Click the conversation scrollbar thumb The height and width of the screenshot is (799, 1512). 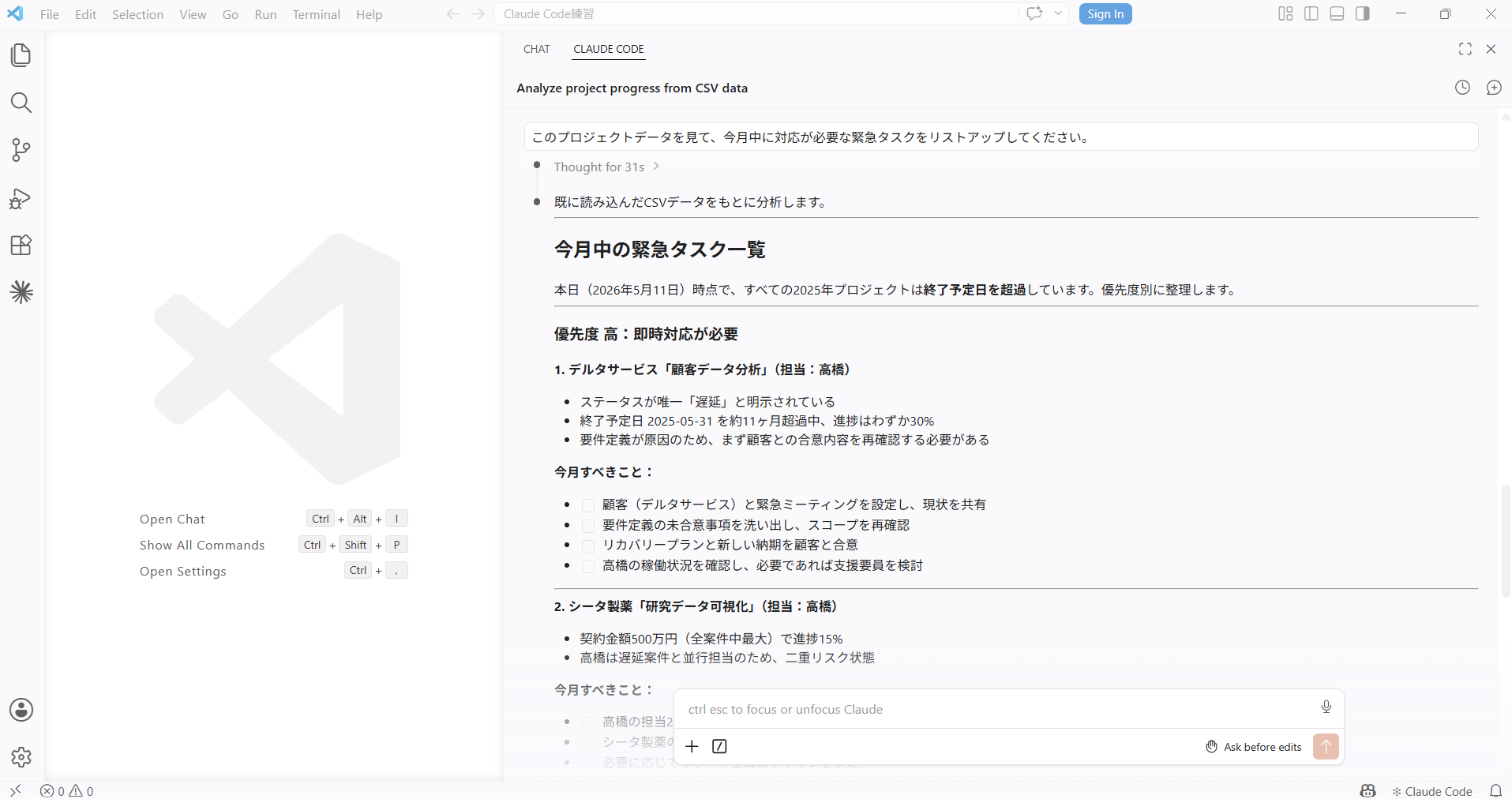coord(1506,541)
